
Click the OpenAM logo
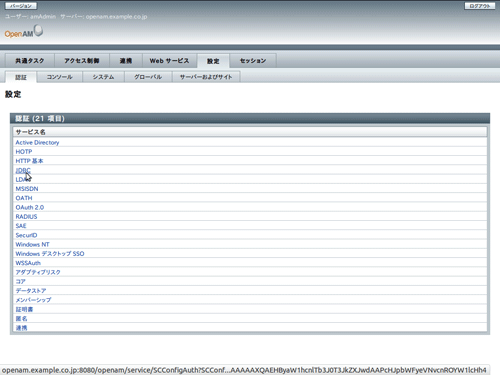point(23,31)
